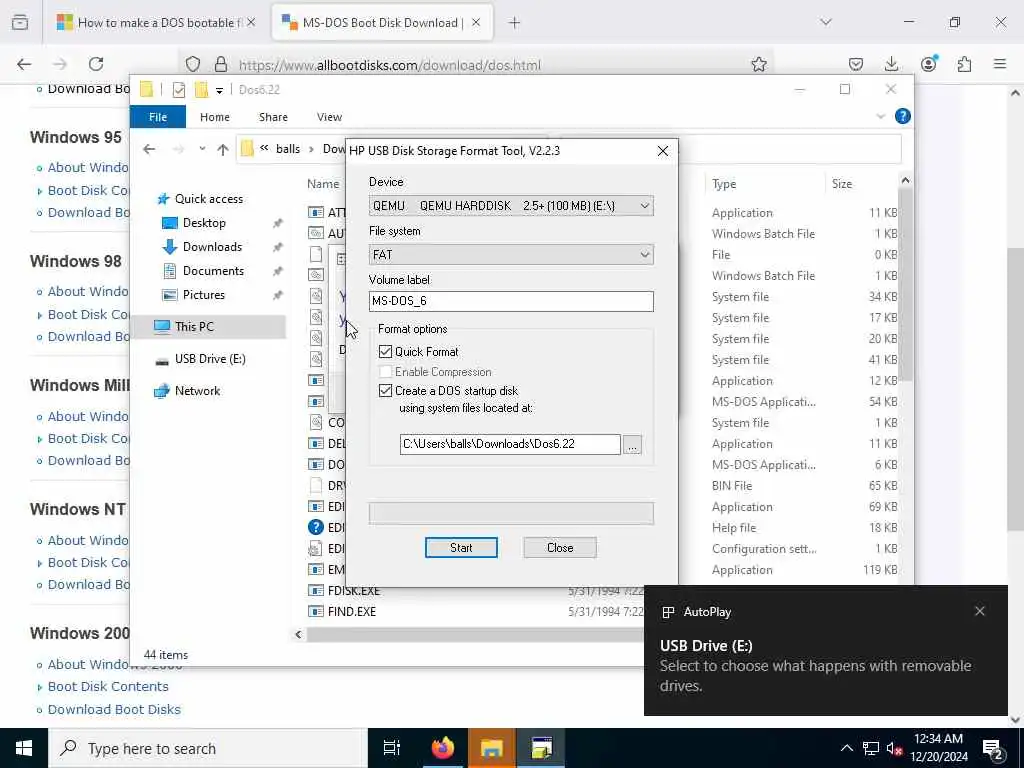Open the File tab in File Explorer

158,117
